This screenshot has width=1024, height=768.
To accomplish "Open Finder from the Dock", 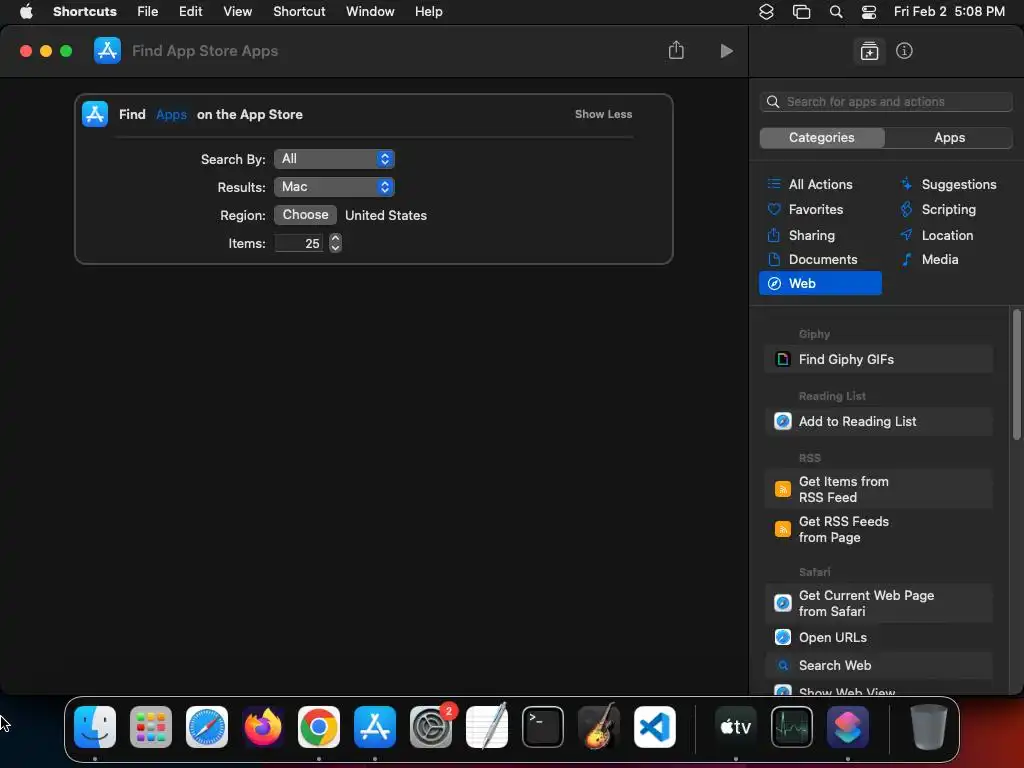I will 95,727.
